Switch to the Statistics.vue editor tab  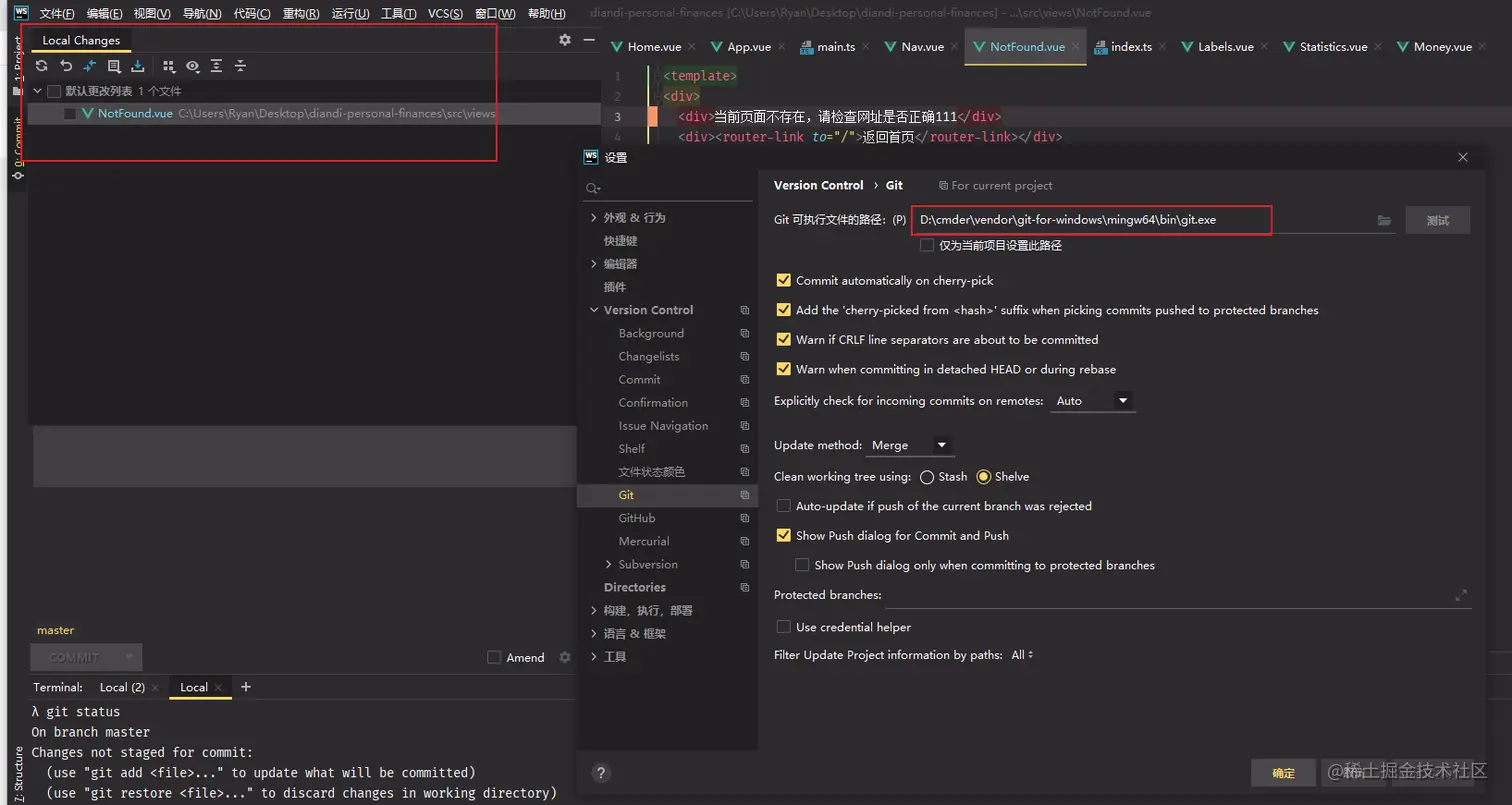[x=1332, y=47]
